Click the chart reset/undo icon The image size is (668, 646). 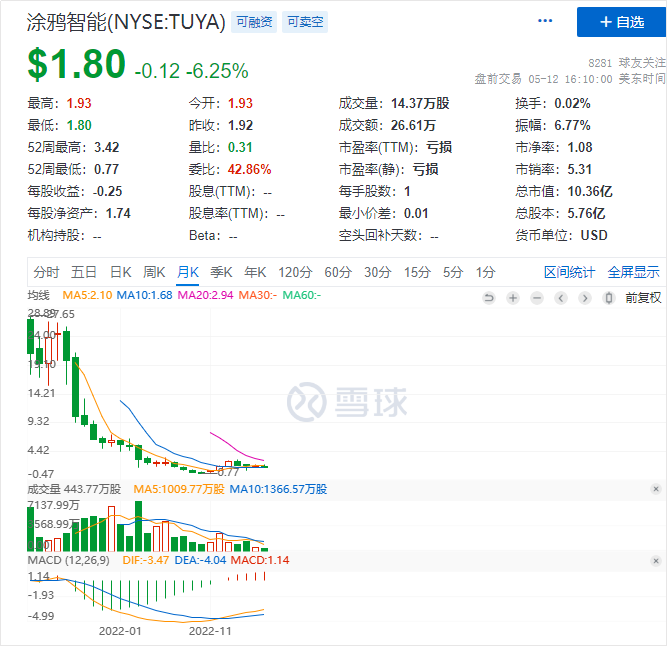click(x=489, y=298)
